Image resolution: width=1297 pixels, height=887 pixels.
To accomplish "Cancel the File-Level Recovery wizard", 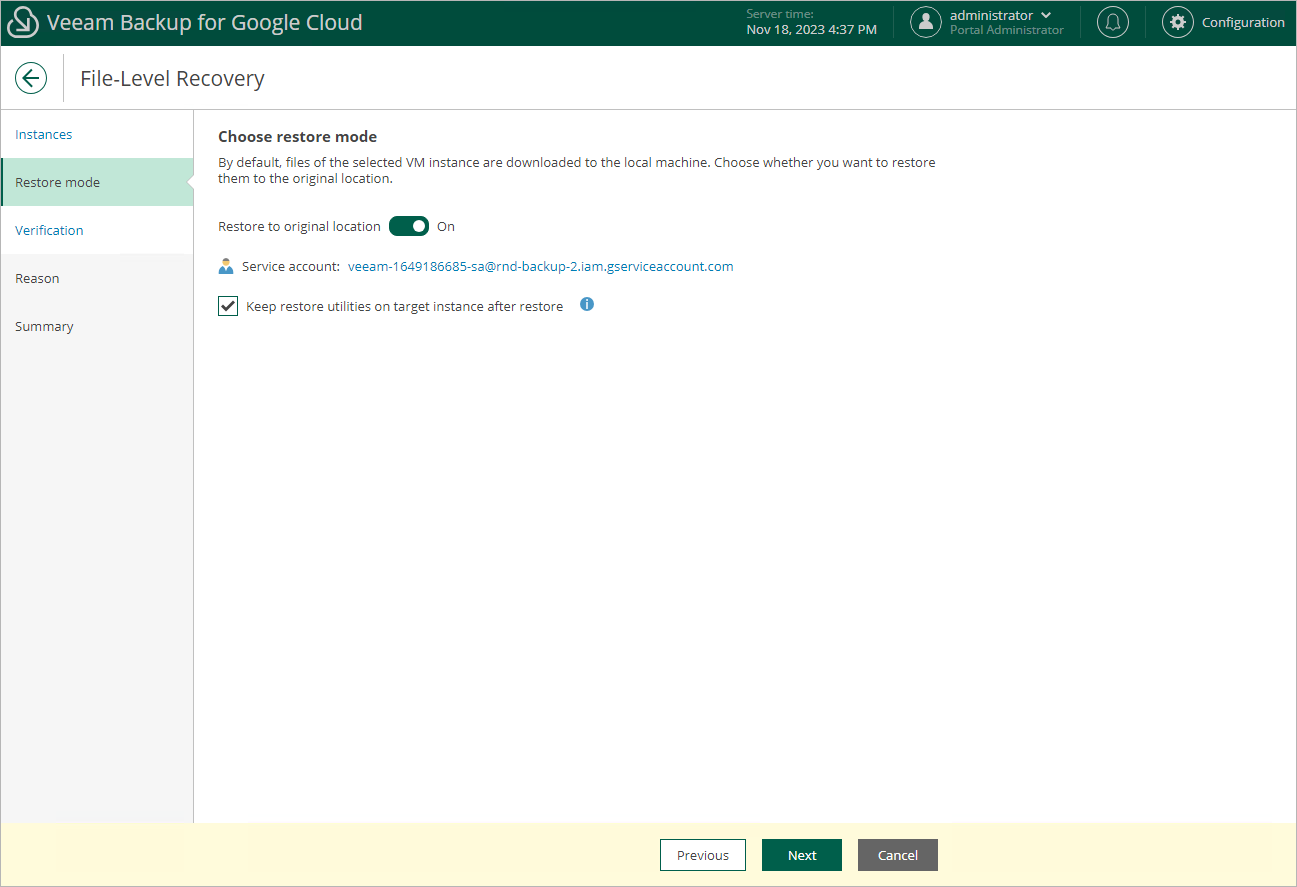I will tap(898, 855).
